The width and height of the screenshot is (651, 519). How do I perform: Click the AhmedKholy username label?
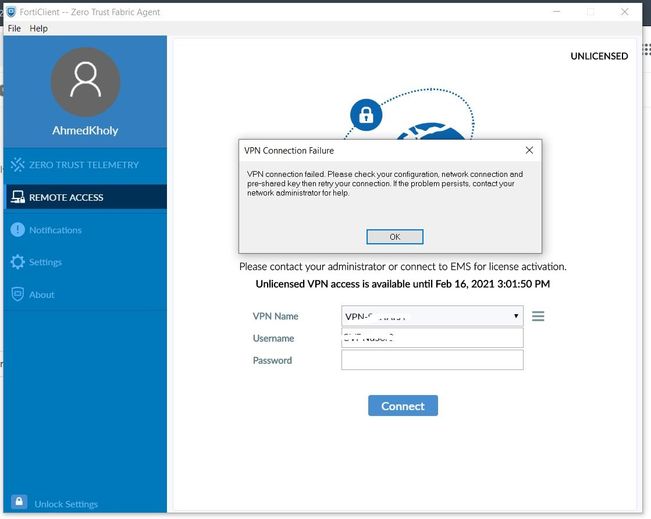(x=85, y=130)
